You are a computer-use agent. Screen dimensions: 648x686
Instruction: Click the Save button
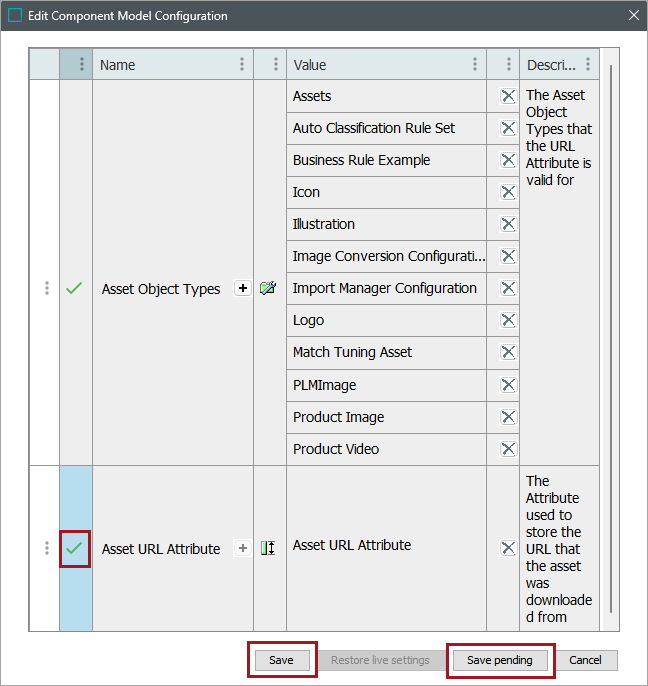click(281, 660)
